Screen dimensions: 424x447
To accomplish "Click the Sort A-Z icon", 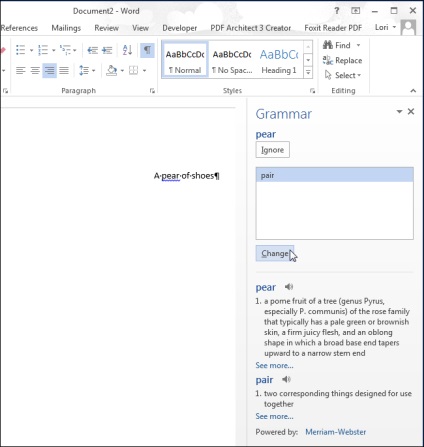I will click(x=127, y=50).
